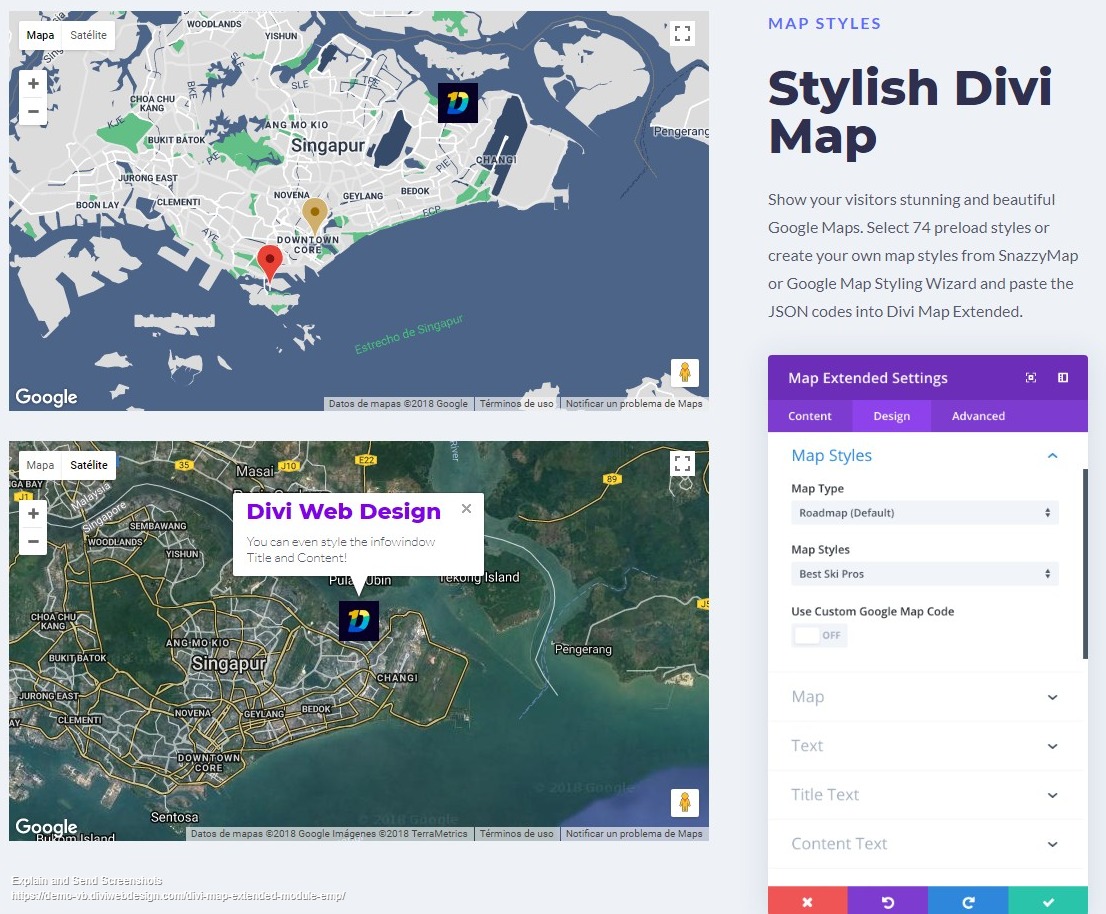Toggle Use Custom Google Map Code switch
Image resolution: width=1106 pixels, height=914 pixels.
(819, 635)
